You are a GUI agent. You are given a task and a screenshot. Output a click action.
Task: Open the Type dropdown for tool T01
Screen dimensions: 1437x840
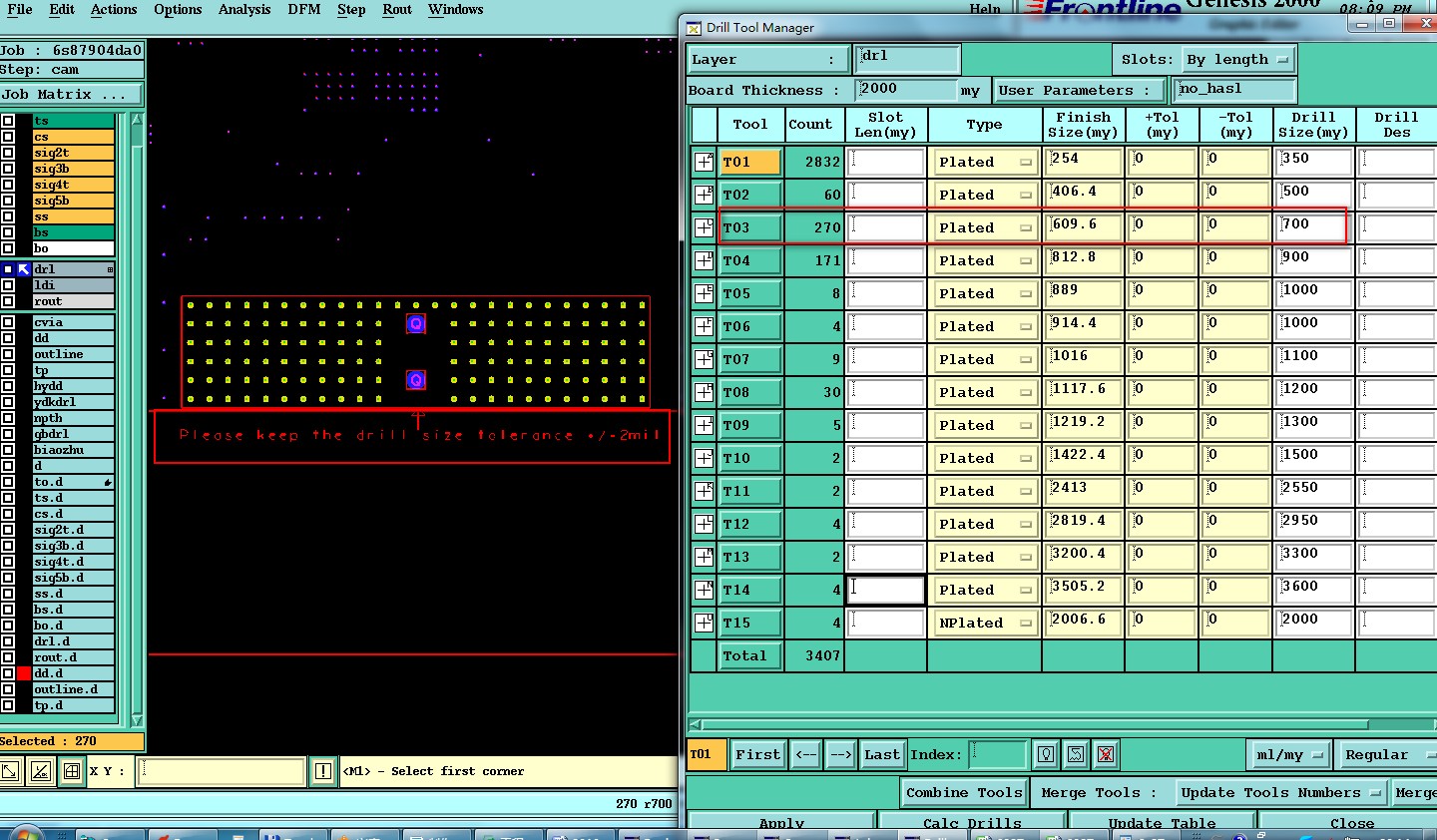tap(985, 162)
